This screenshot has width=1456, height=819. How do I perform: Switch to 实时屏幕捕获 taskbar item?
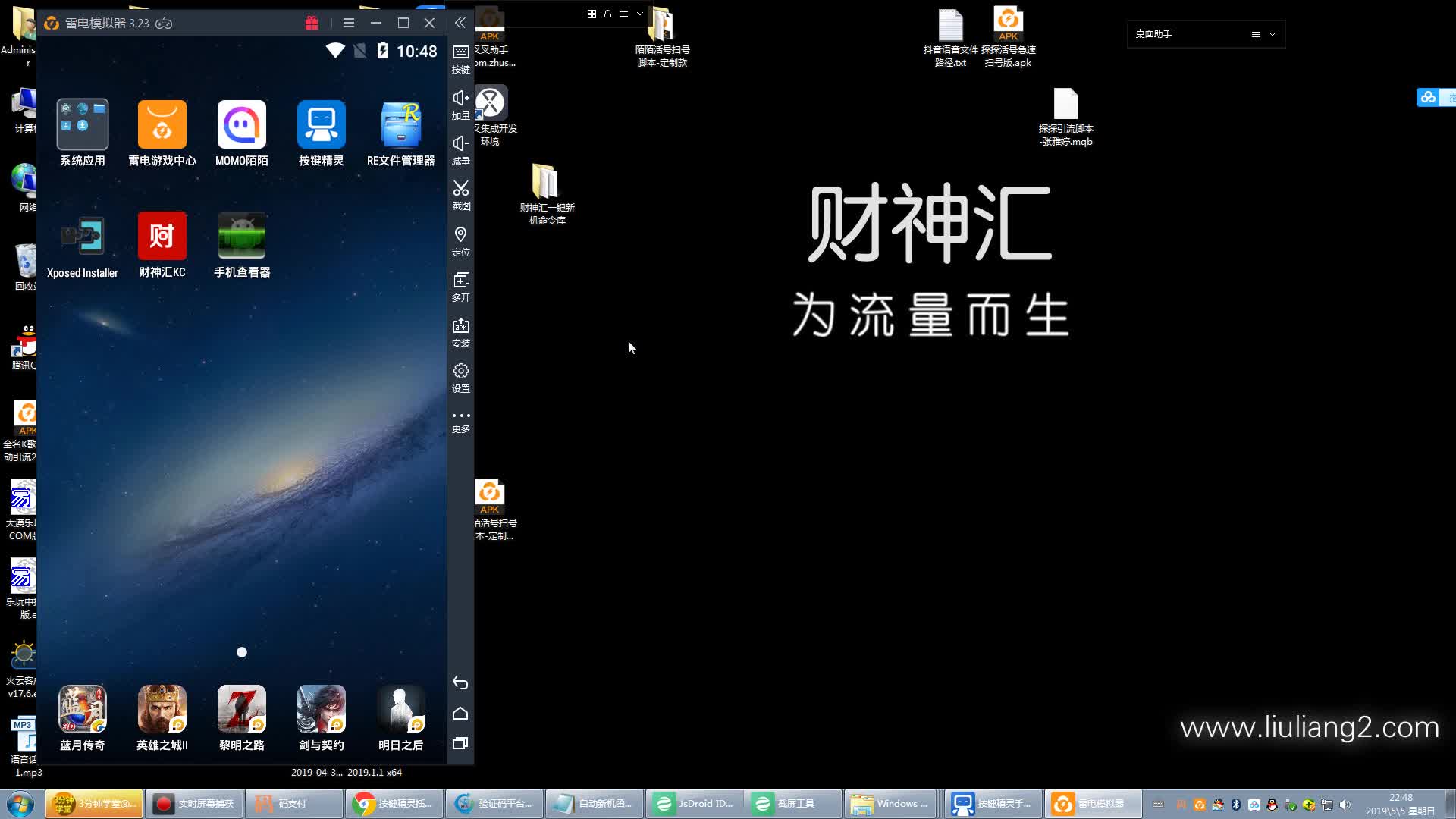click(x=194, y=804)
